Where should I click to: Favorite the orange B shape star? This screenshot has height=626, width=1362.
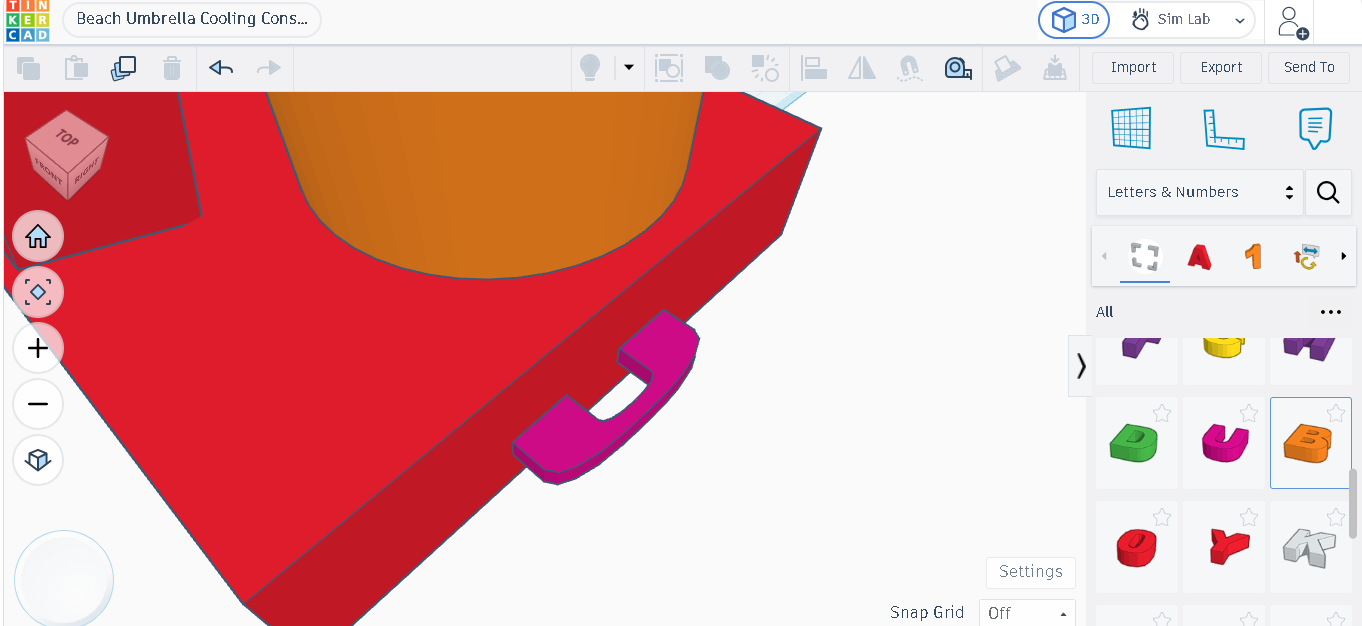click(x=1336, y=413)
